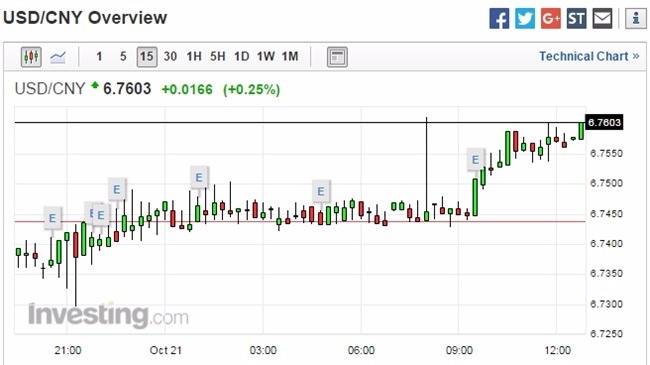Screen dimensions: 650x365
Task: Set chart to 1D timeframe
Action: 242,56
